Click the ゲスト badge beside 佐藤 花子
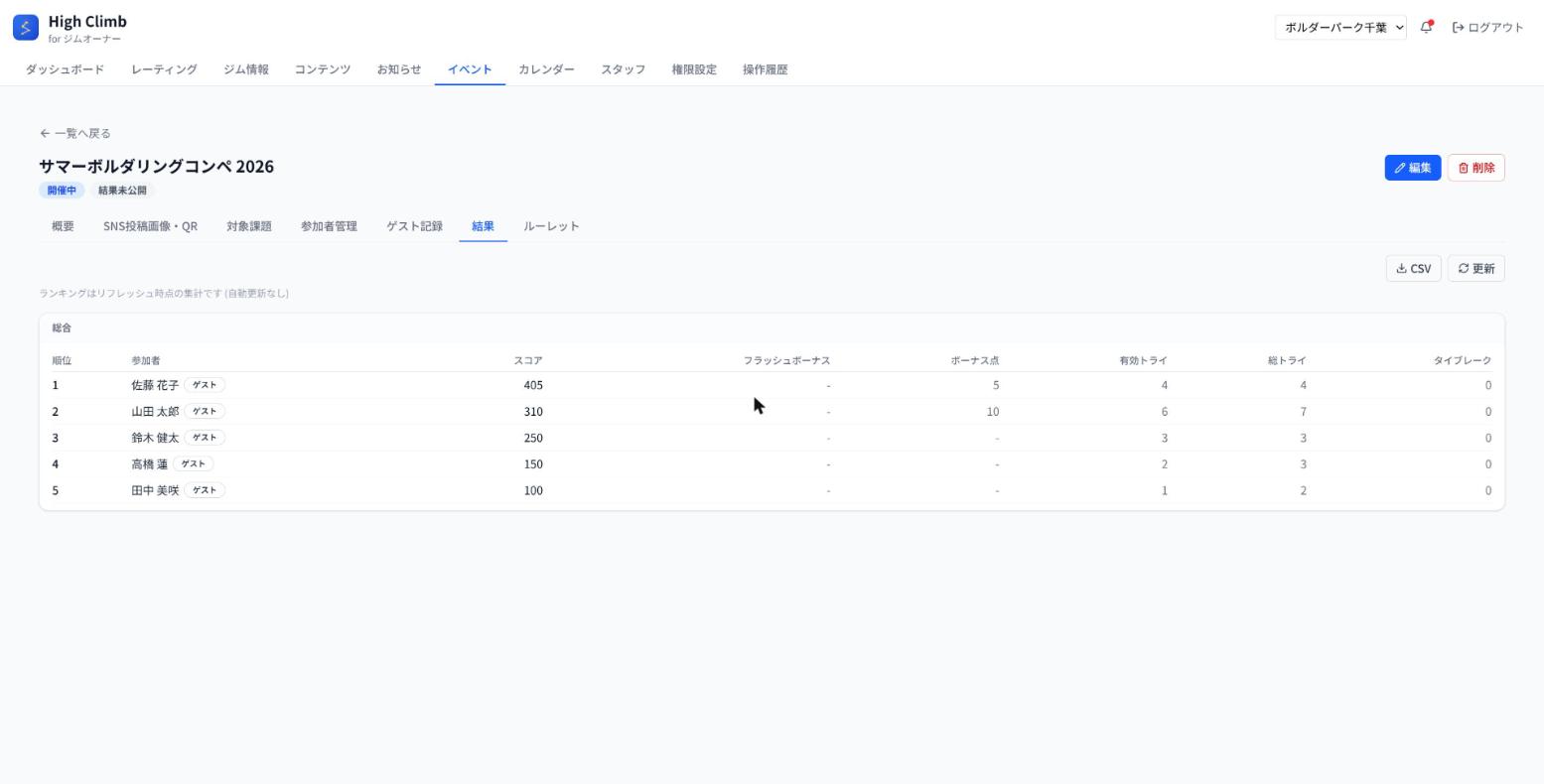This screenshot has width=1544, height=784. 205,385
